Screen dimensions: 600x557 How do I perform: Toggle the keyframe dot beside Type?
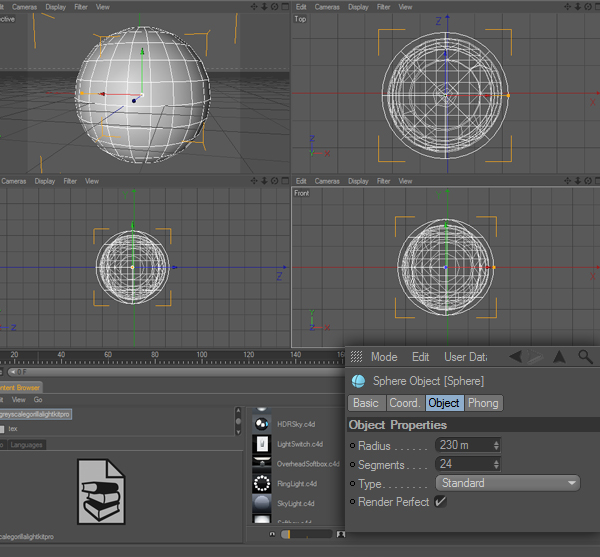(x=352, y=483)
